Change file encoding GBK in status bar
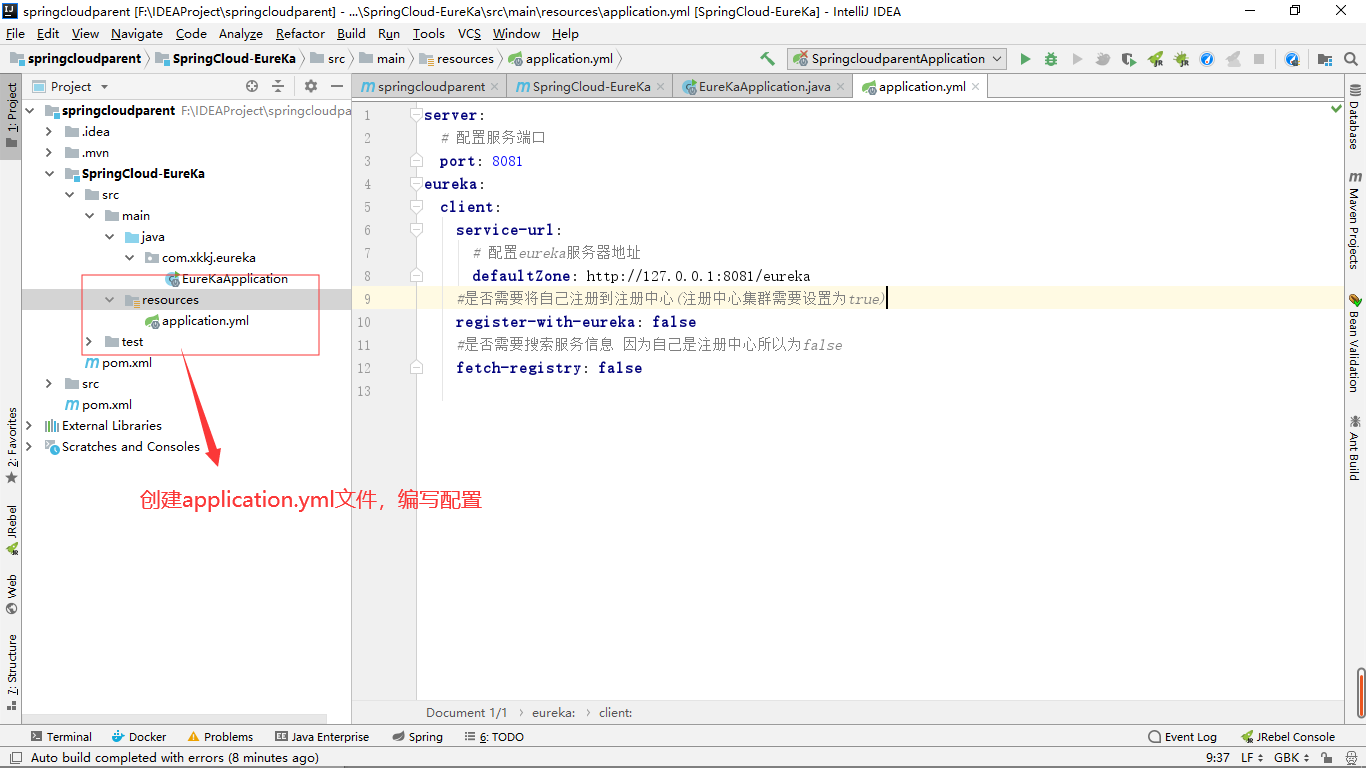 coord(1292,758)
